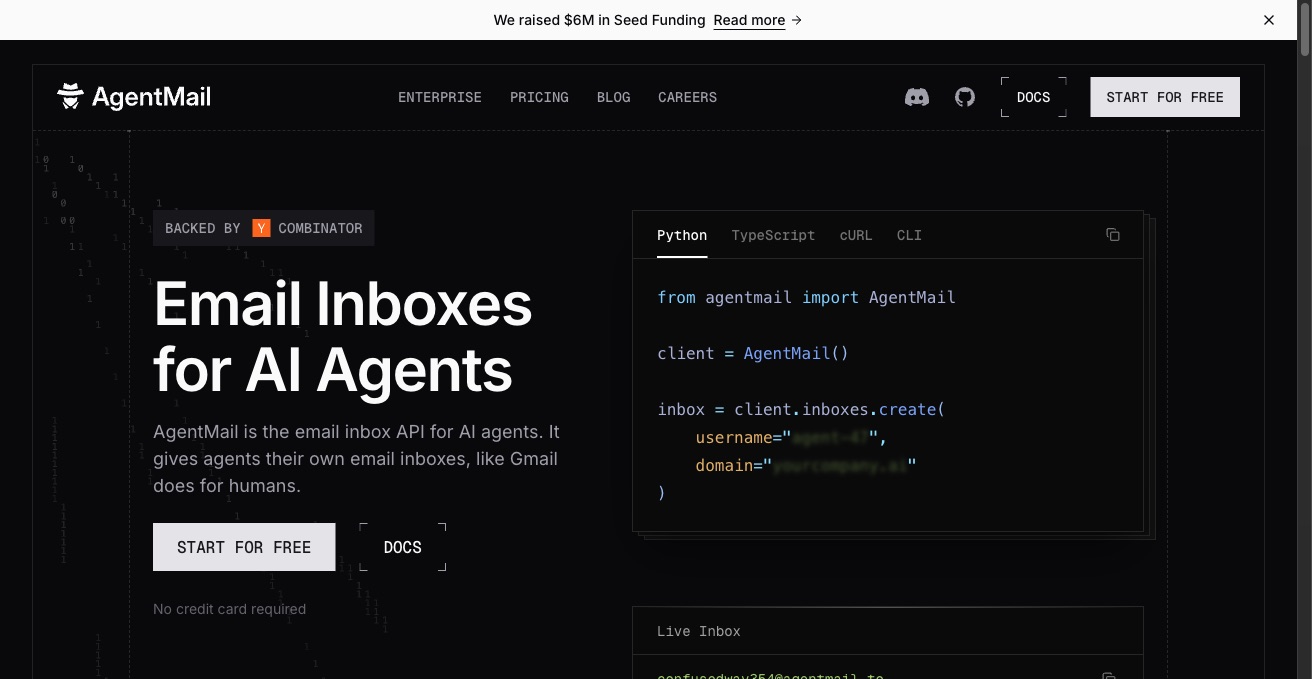Open the Blog from navigation
This screenshot has width=1312, height=679.
coord(613,97)
